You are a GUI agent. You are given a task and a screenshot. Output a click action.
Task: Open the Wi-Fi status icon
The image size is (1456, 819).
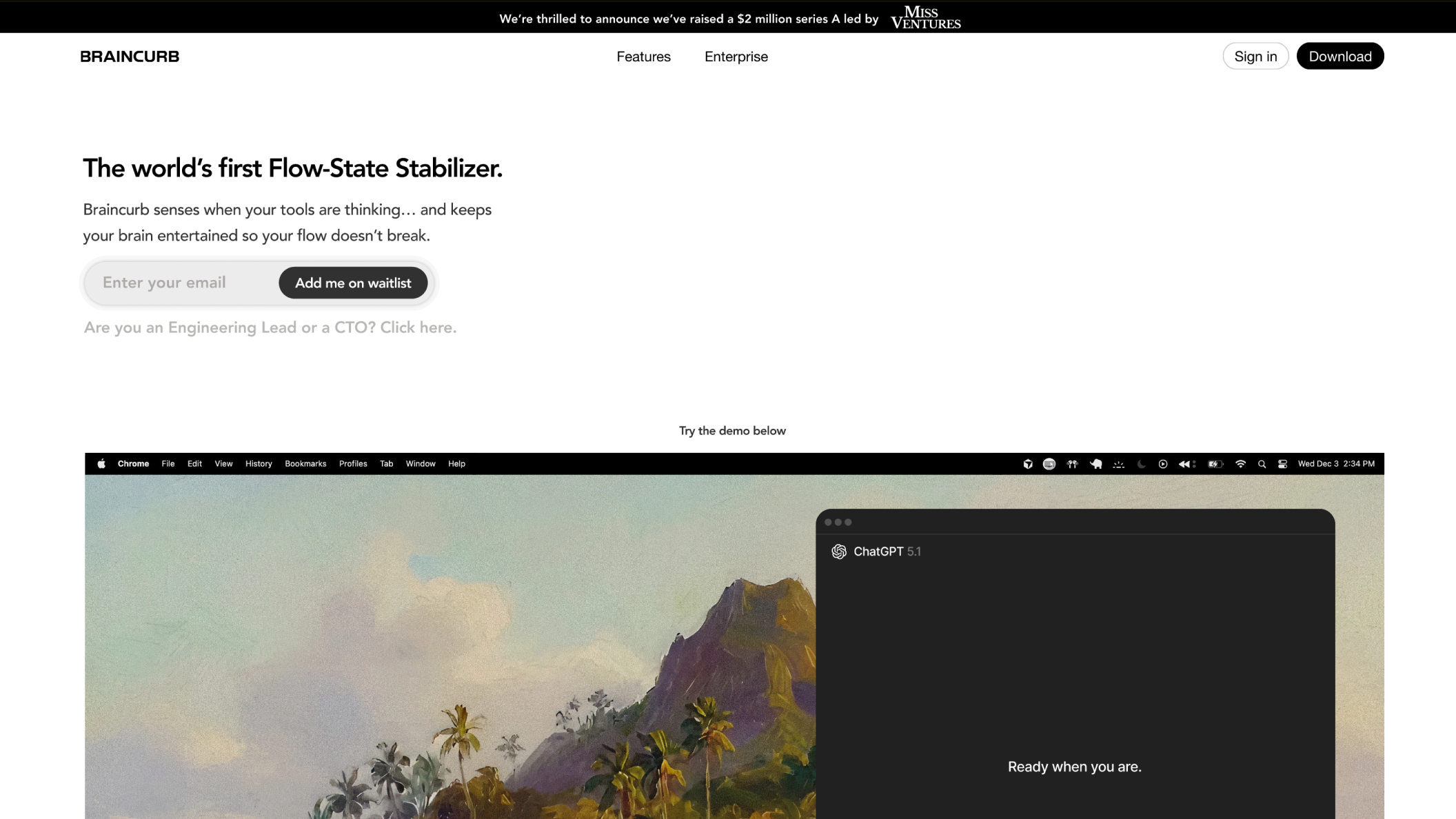point(1240,464)
